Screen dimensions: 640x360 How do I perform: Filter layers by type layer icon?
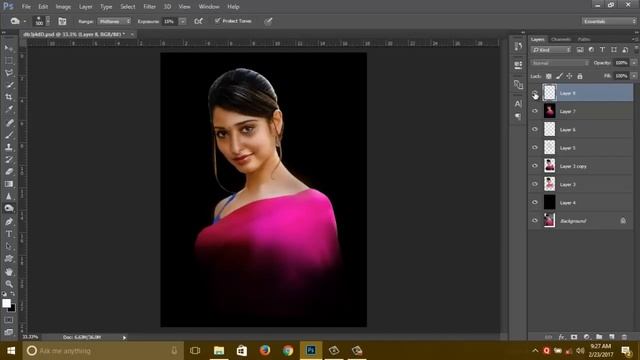602,50
